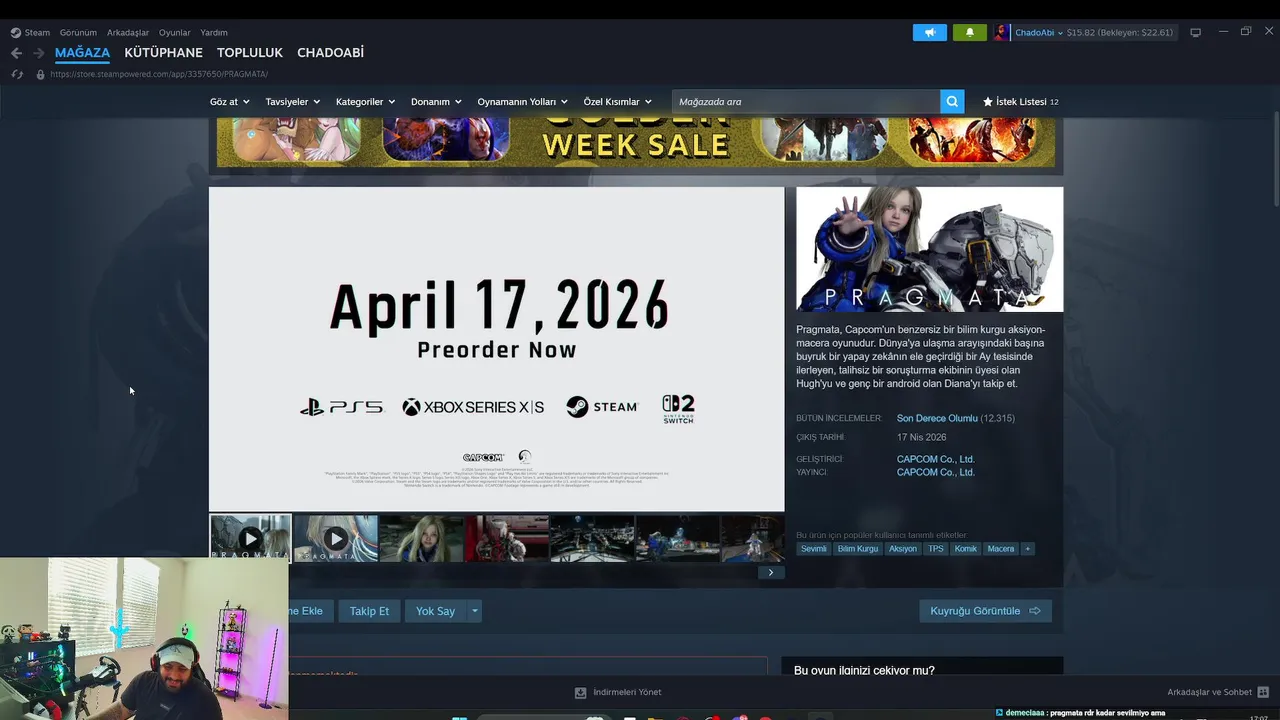Click the star İstek Listesi icon
The height and width of the screenshot is (720, 1280).
[x=988, y=102]
